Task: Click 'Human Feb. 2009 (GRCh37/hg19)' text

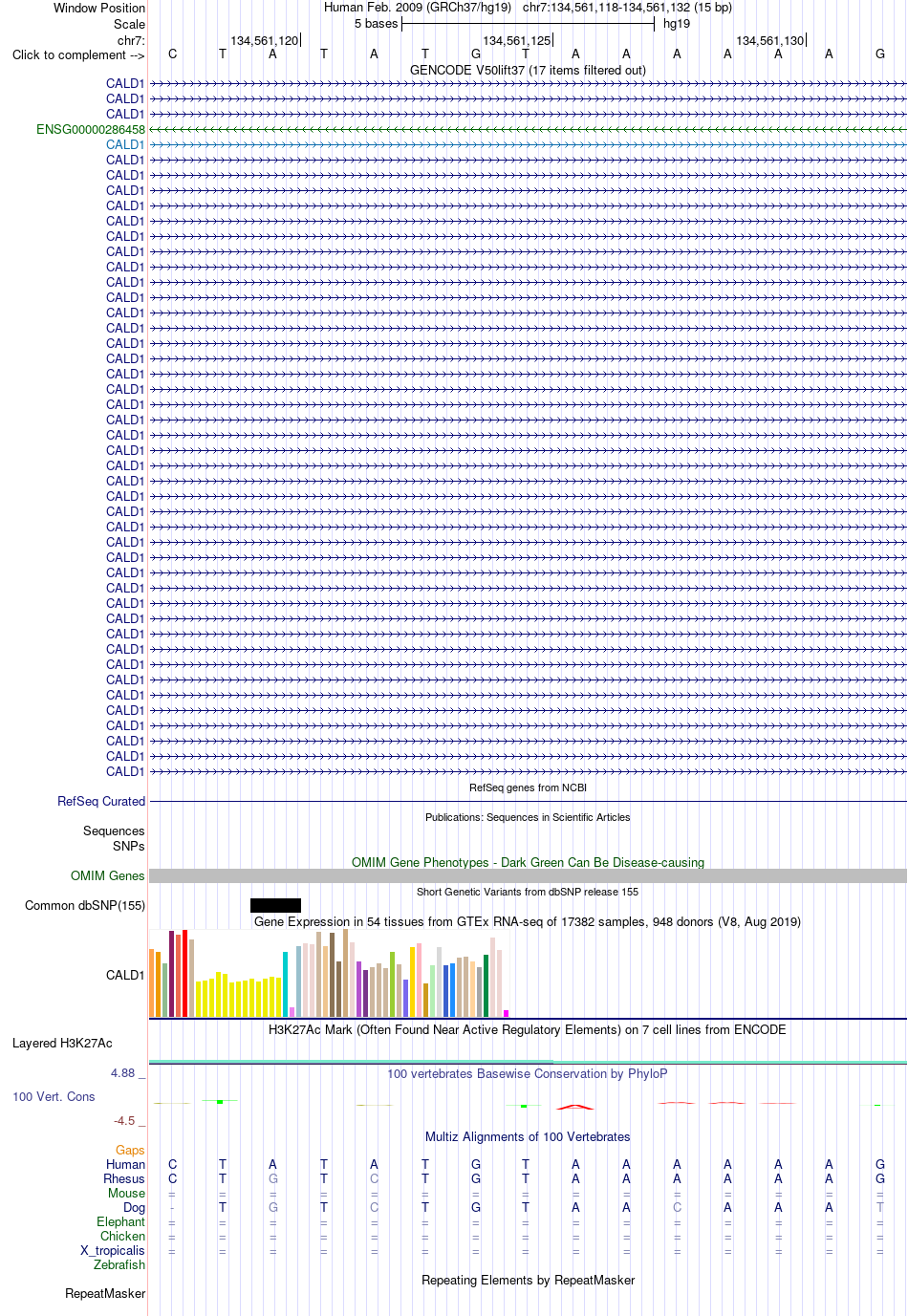Action: point(418,8)
